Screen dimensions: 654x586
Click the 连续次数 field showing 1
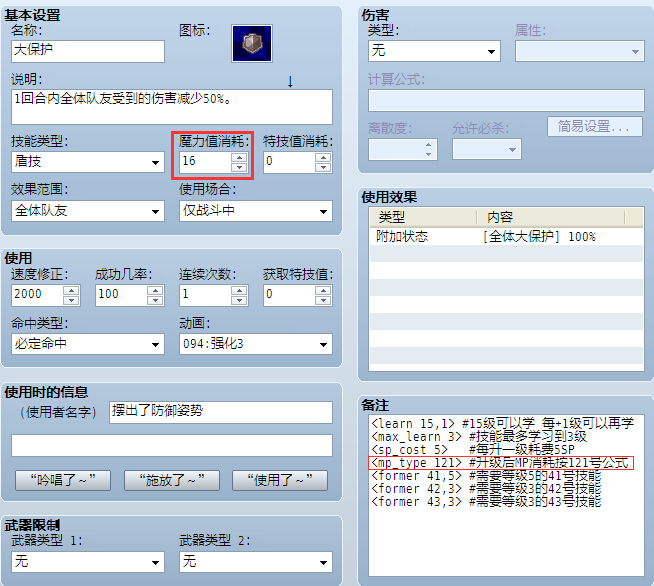tap(206, 295)
